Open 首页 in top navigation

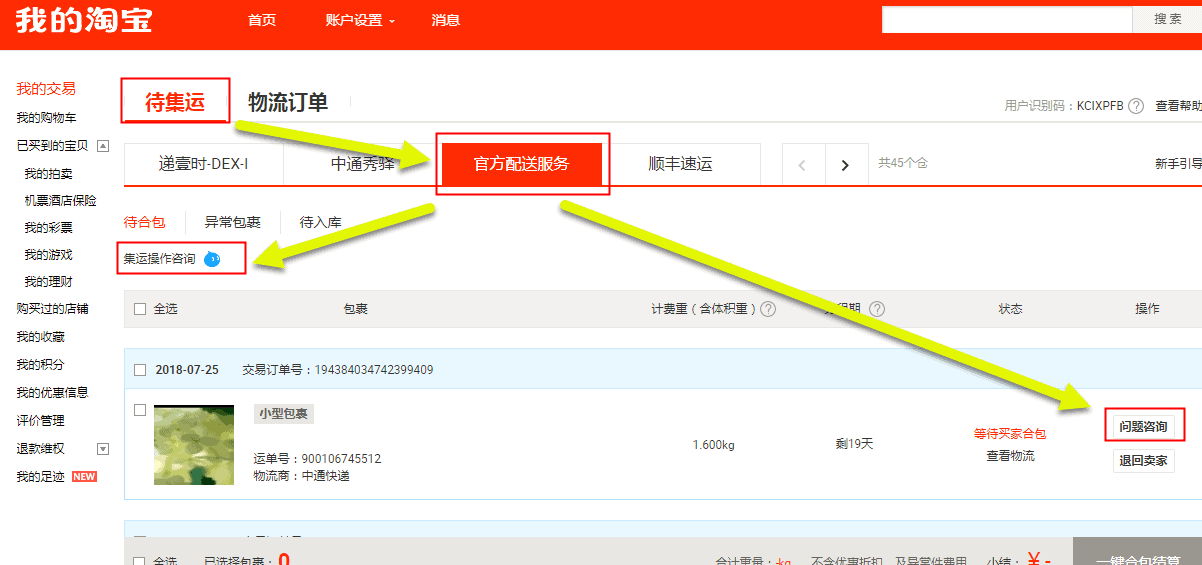(262, 20)
